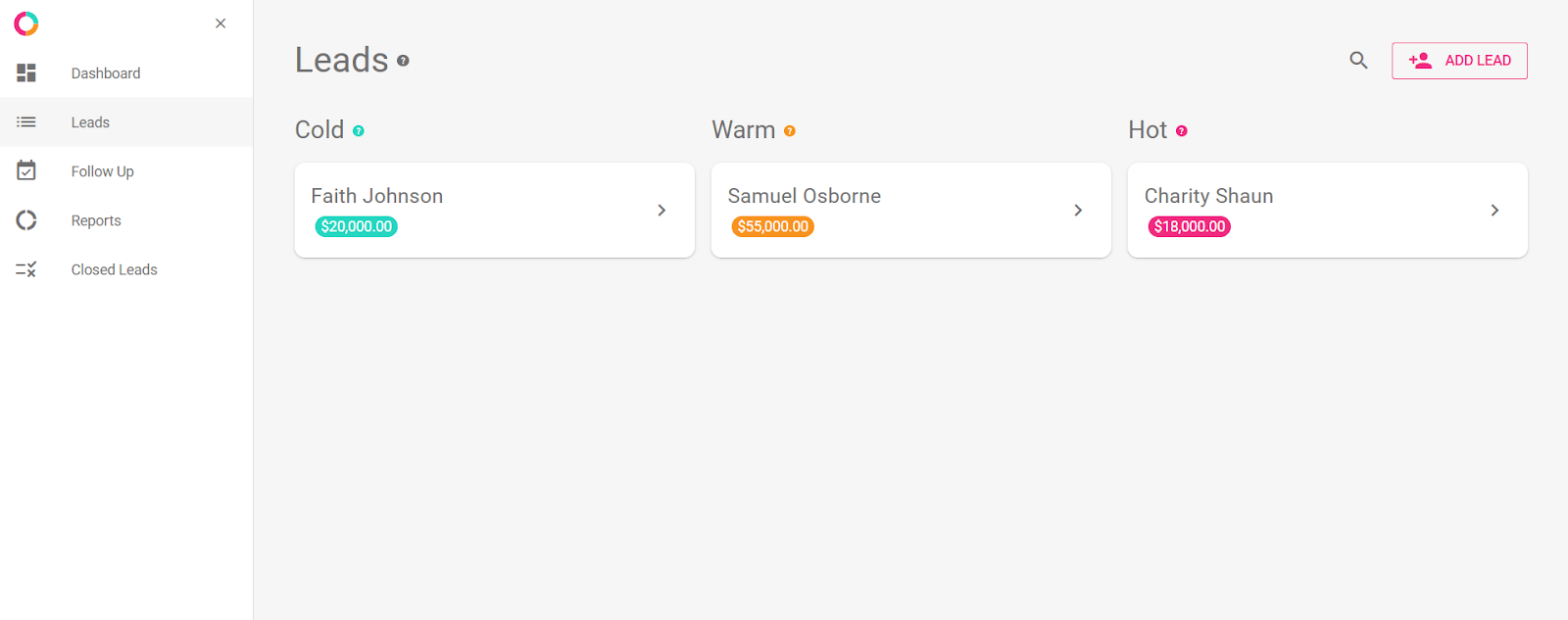Click the Follow Up calendar icon

[x=26, y=170]
